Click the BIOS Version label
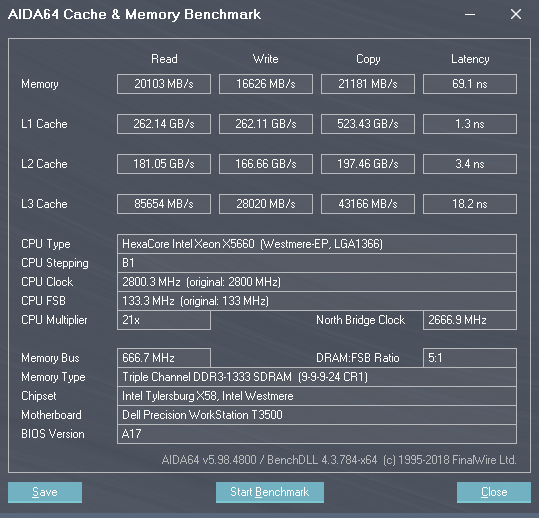 pos(53,434)
